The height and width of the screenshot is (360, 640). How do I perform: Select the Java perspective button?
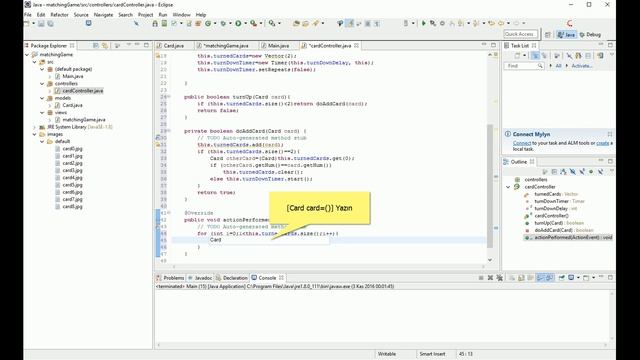coord(567,35)
